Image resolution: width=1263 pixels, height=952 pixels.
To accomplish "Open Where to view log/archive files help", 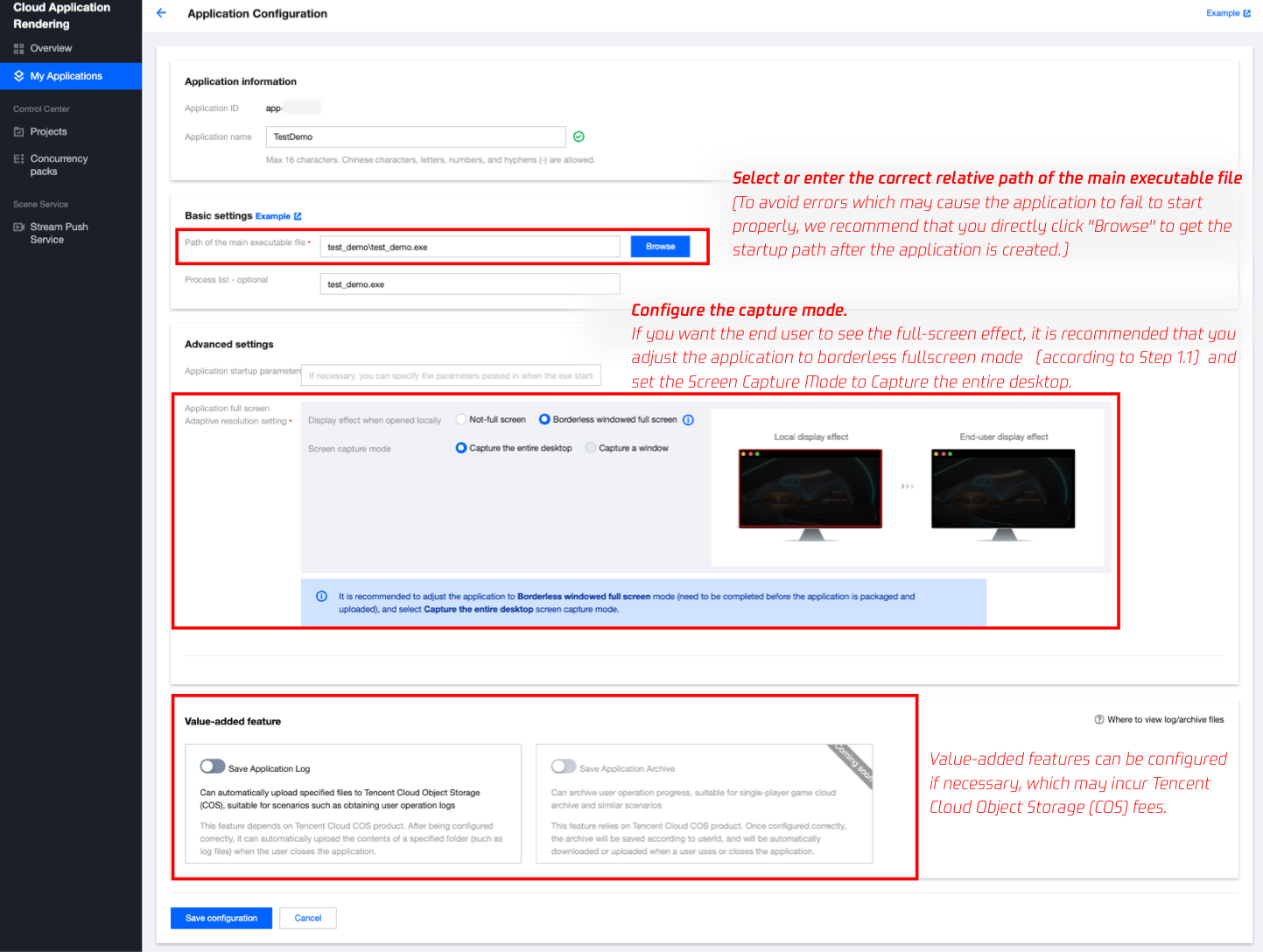I will coord(1159,720).
